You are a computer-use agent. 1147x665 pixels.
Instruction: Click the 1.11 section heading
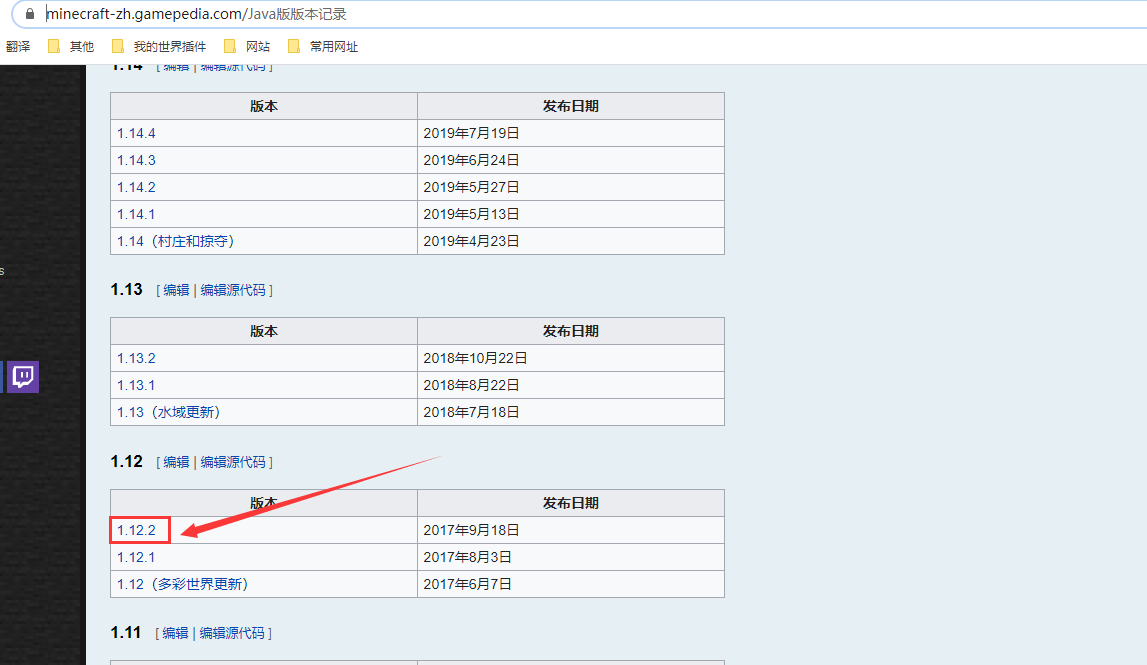[126, 633]
